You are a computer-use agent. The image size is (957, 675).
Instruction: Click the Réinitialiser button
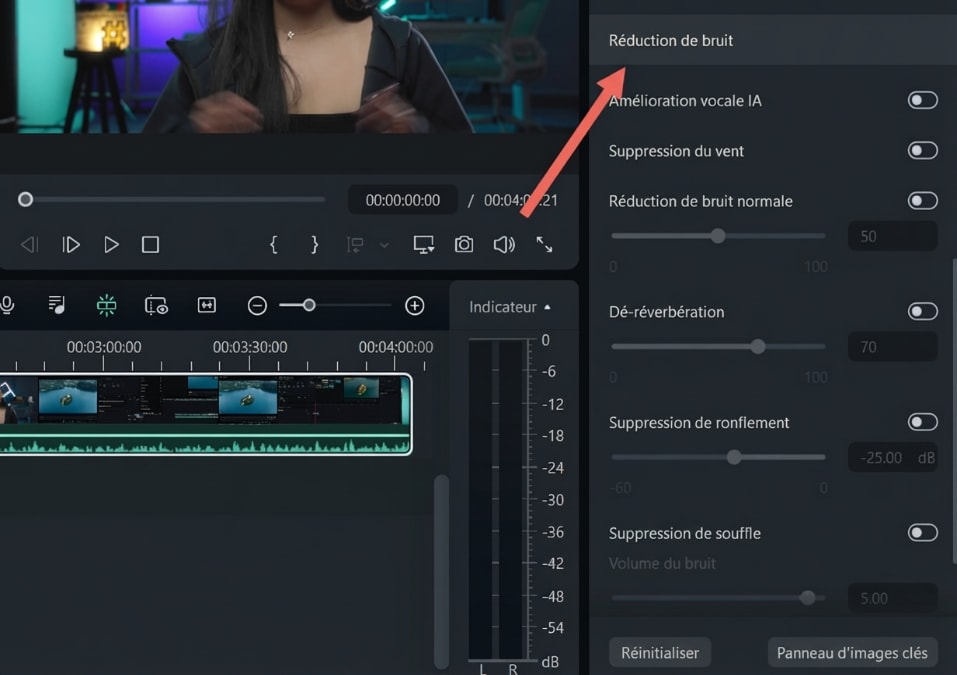(659, 652)
